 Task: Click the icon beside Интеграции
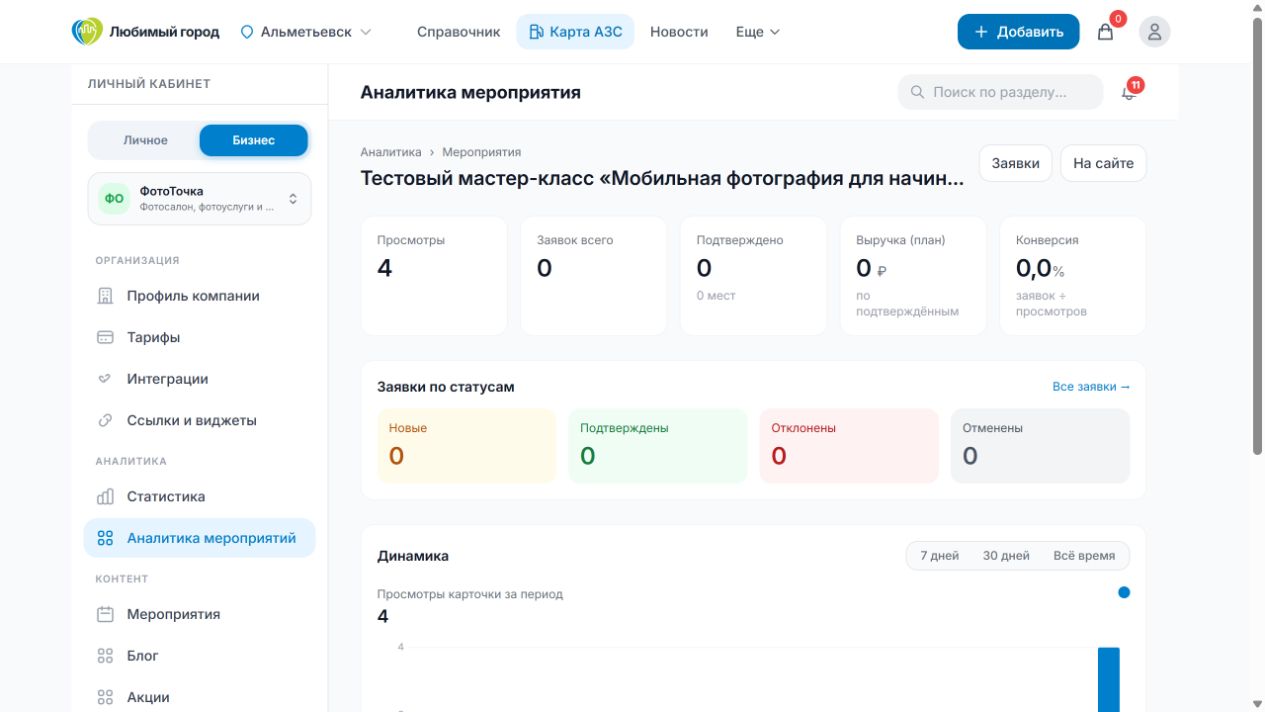105,379
